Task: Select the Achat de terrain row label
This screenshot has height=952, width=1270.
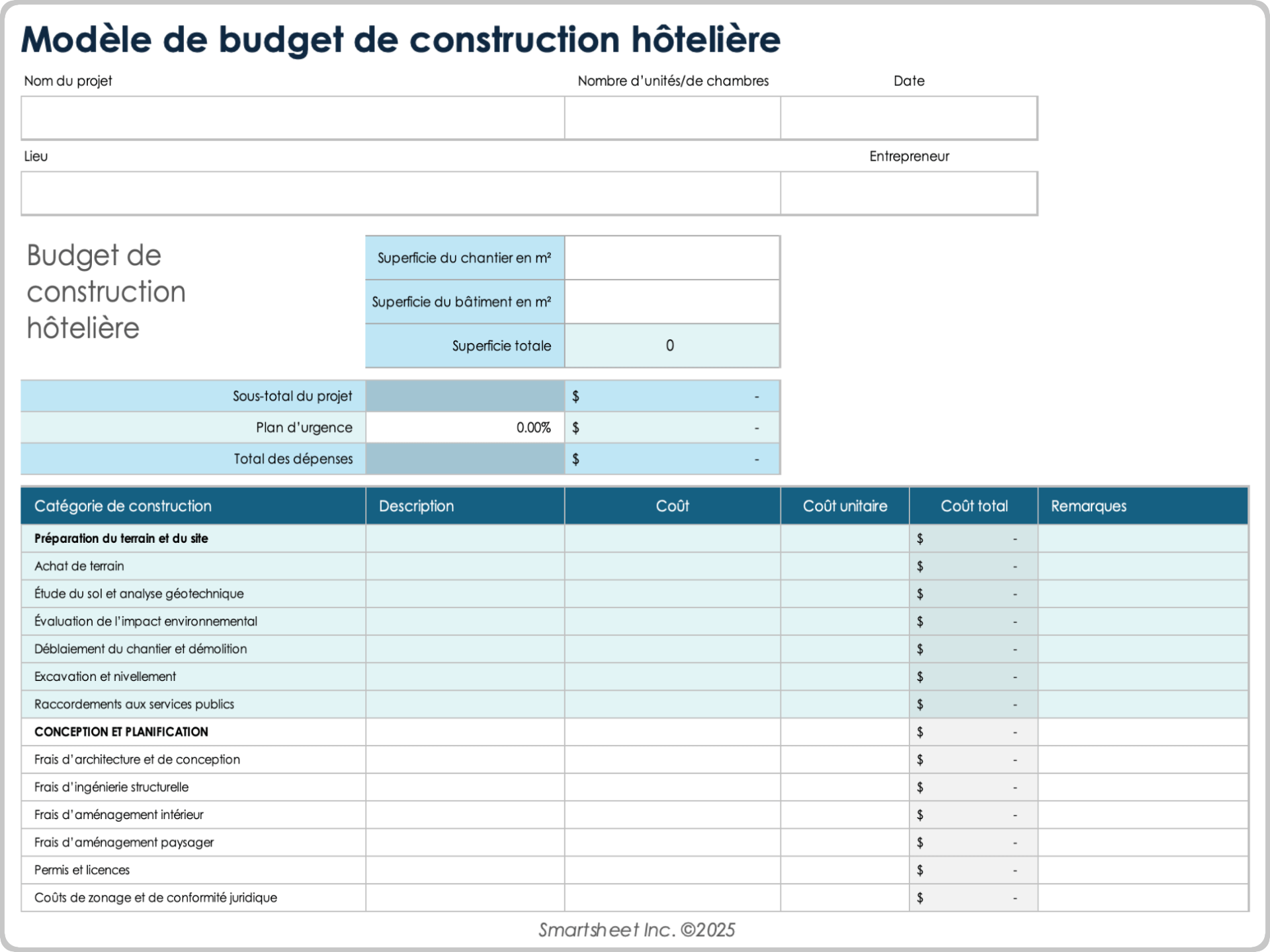Action: (x=79, y=566)
